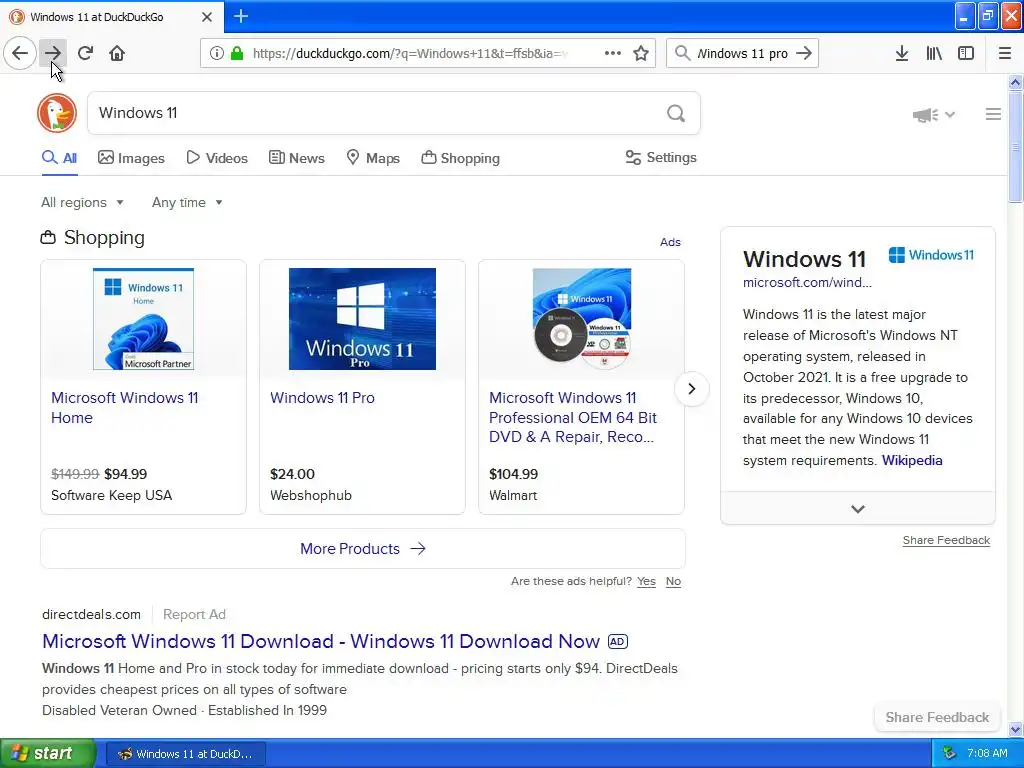Open Microsoft Windows 11 Download ad result
1024x768 pixels.
point(321,641)
